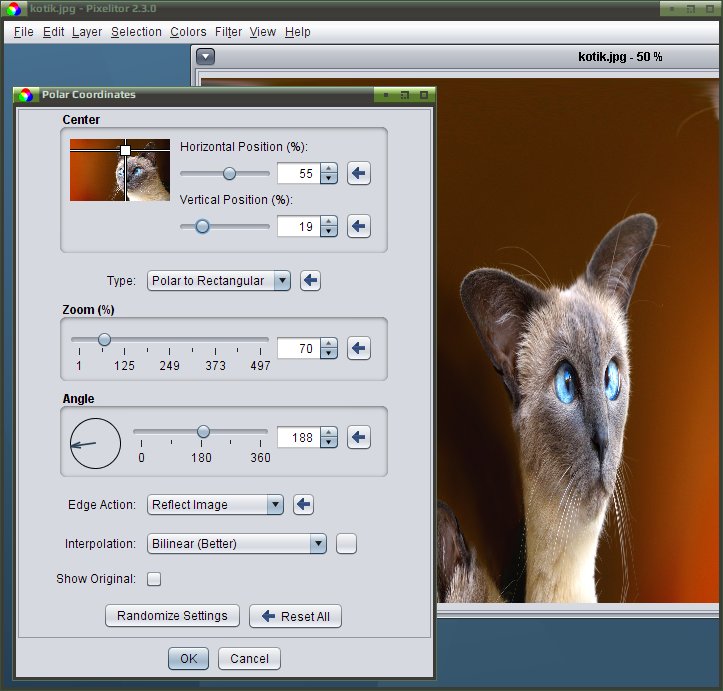This screenshot has width=723, height=691.
Task: Decrease Horizontal Position spinner down arrow
Action: [x=329, y=178]
